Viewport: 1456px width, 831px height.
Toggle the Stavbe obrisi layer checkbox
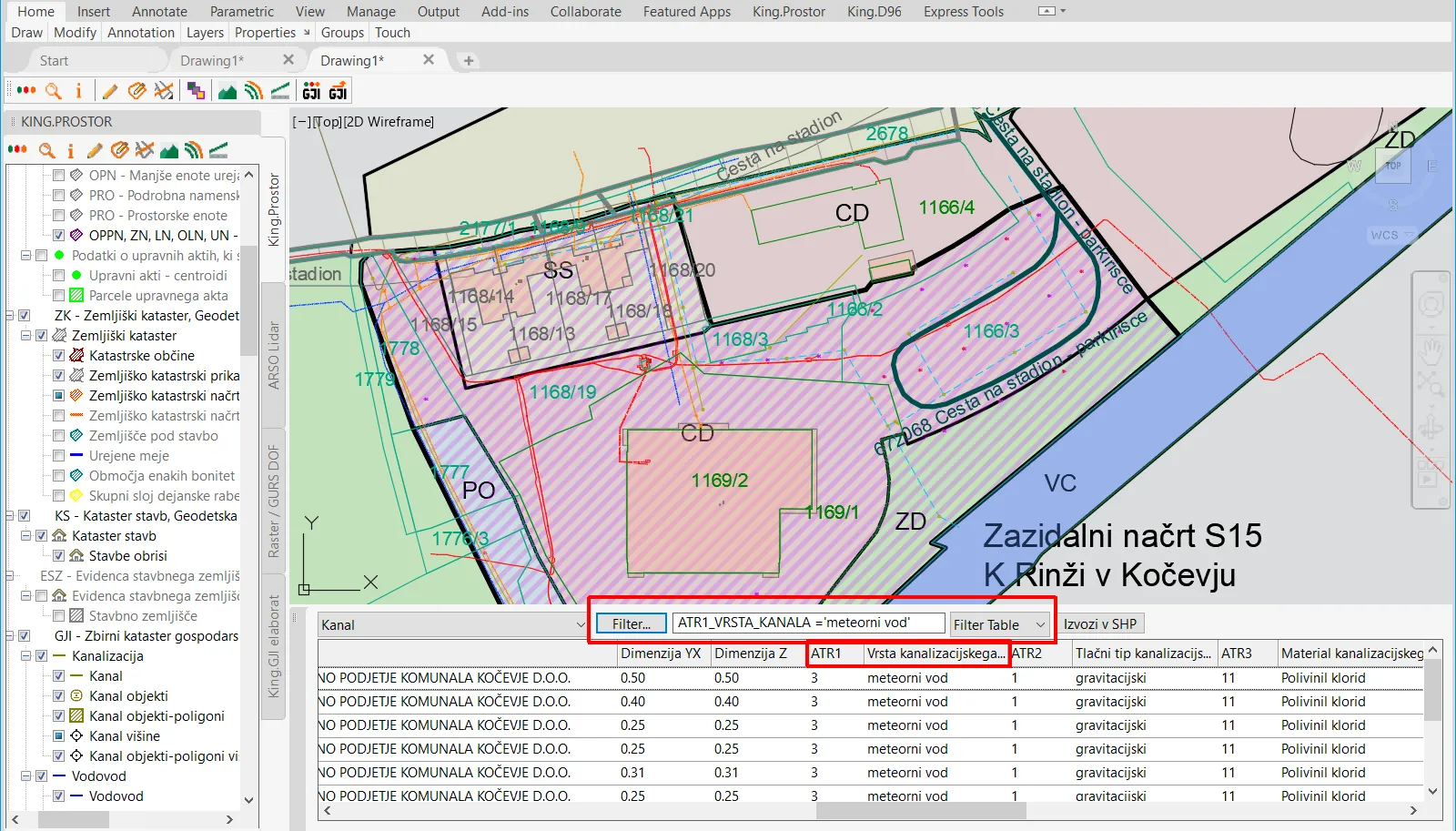(58, 556)
